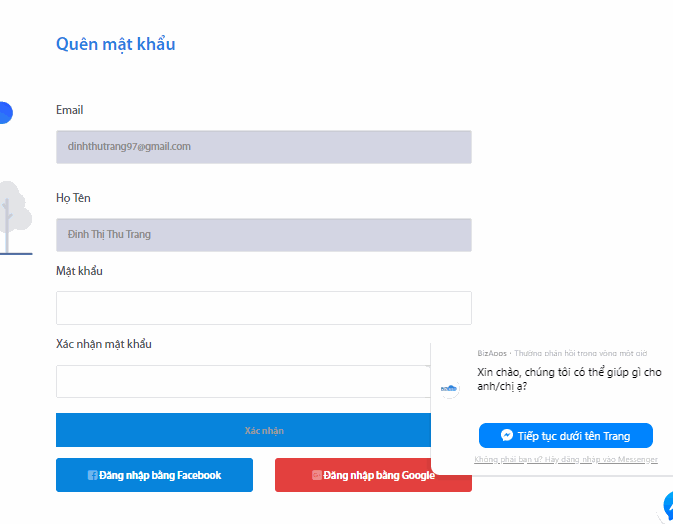Image resolution: width=673 pixels, height=524 pixels.
Task: Click the BizApps avatar in chat popup
Action: (450, 388)
